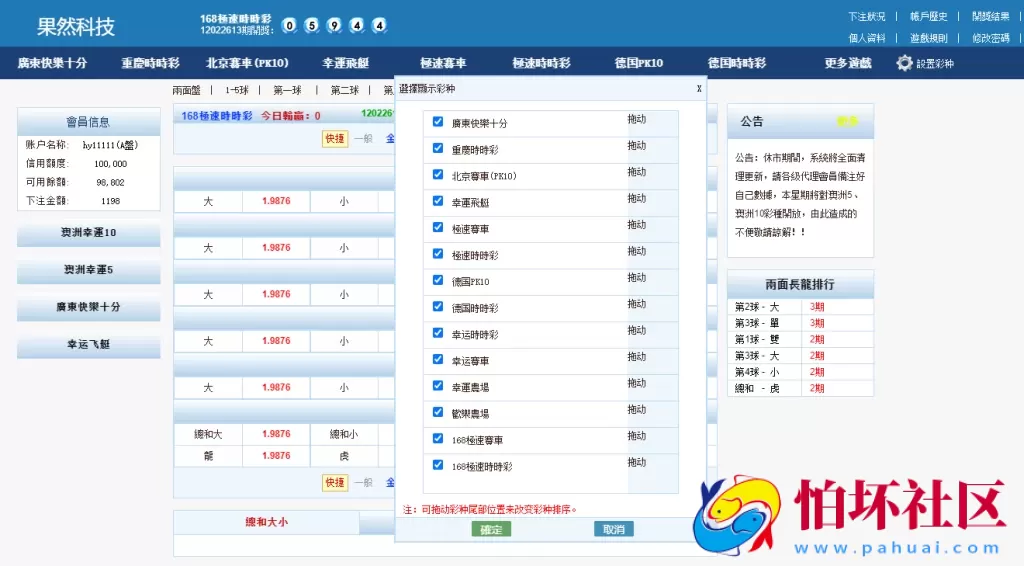Switch to the 兩面盤 tab
The height and width of the screenshot is (566, 1024).
[x=187, y=90]
